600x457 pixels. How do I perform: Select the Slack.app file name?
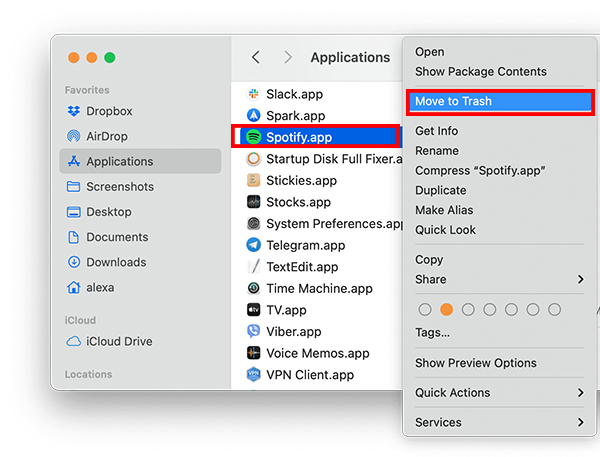pos(295,94)
